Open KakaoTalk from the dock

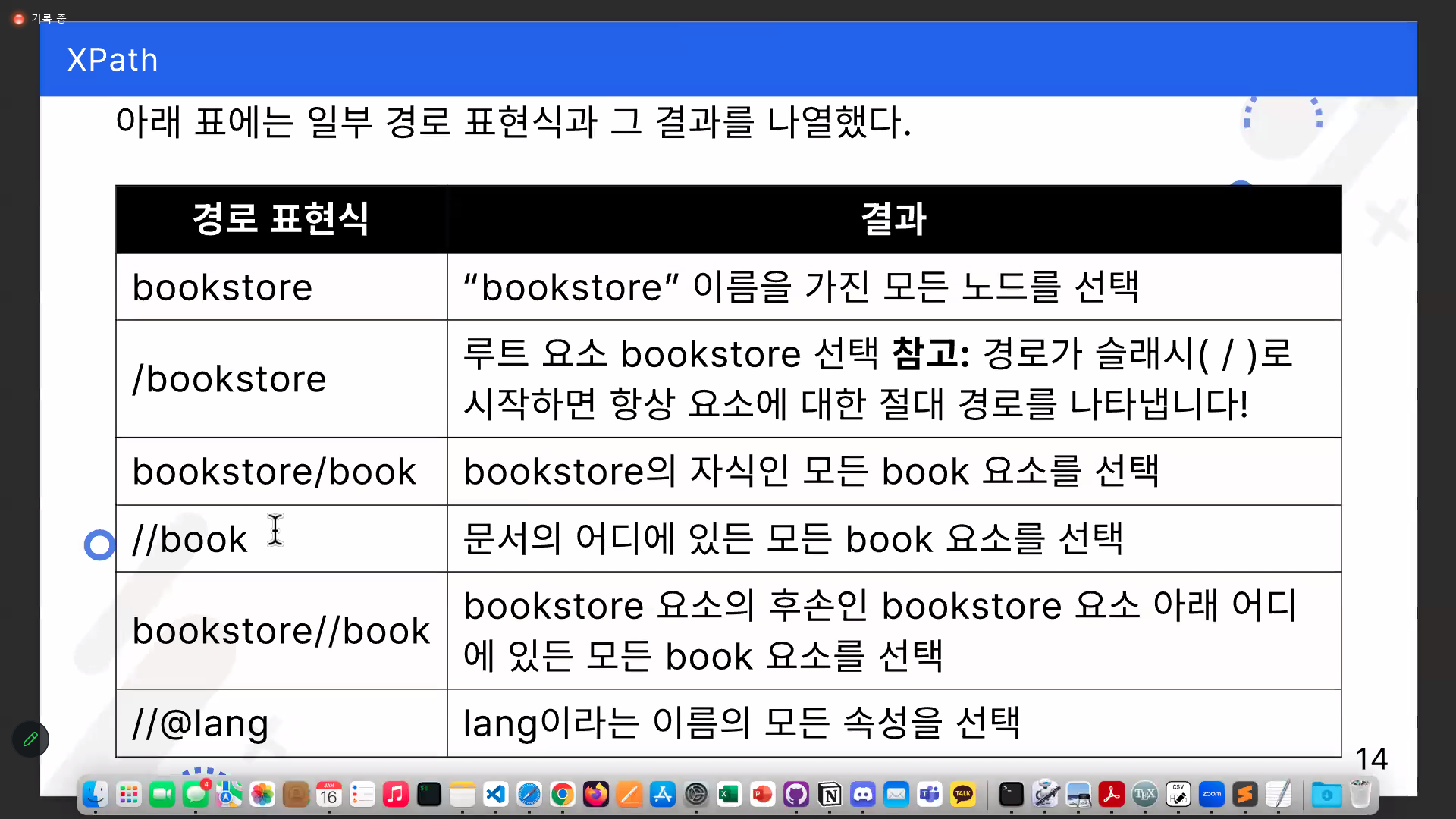pos(963,795)
